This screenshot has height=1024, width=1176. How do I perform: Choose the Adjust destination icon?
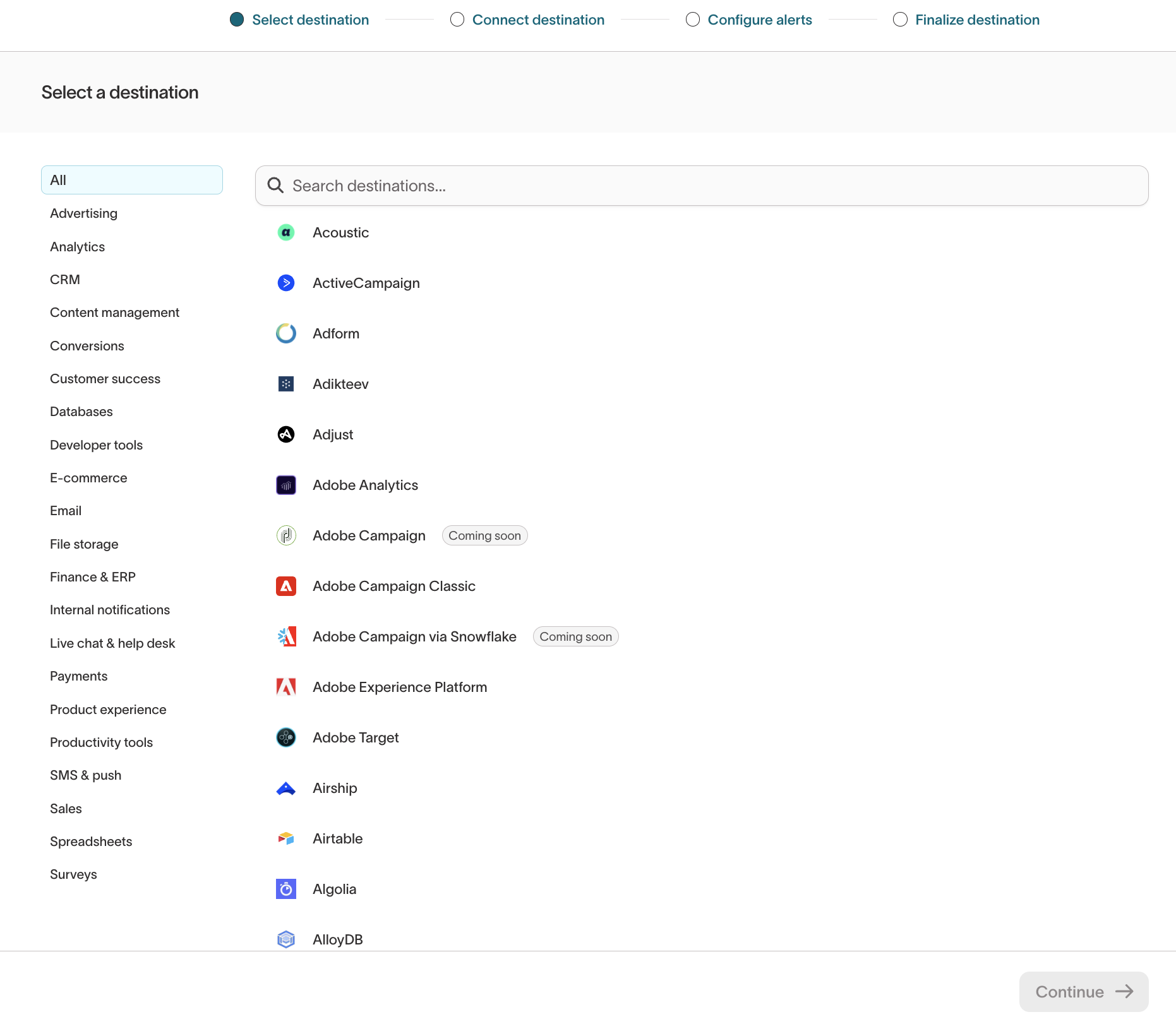(286, 434)
